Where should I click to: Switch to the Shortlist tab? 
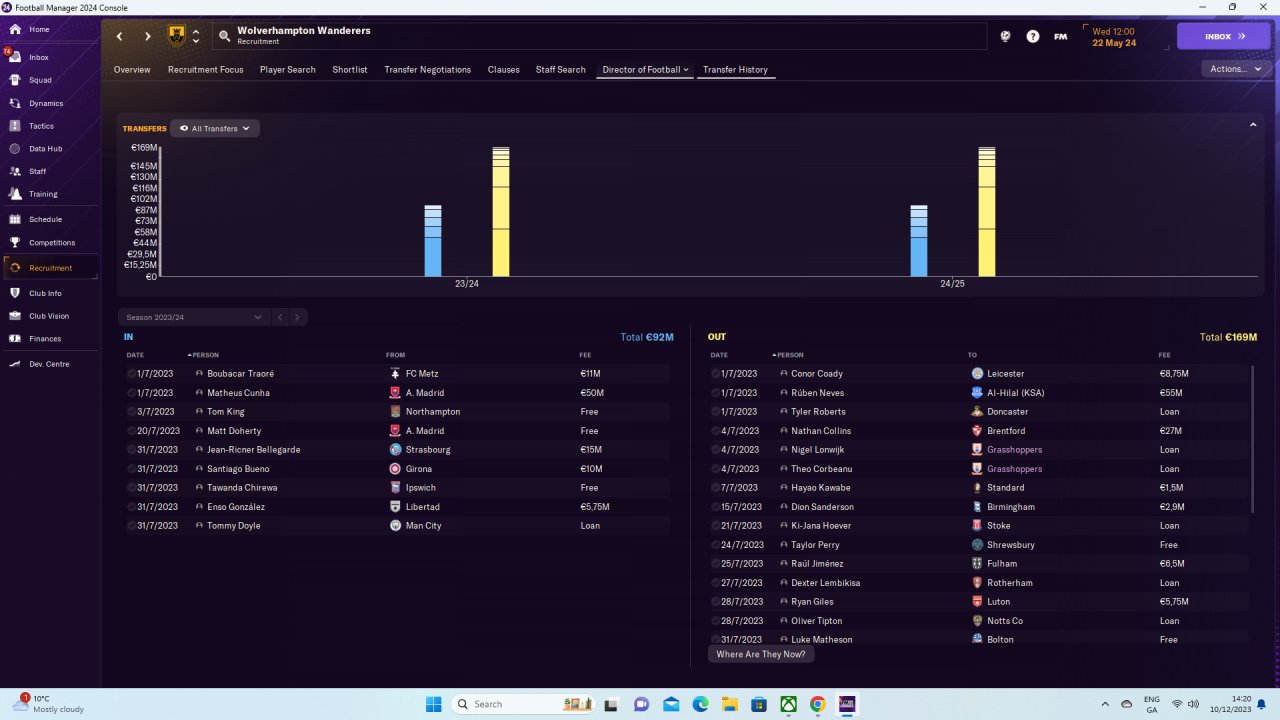click(350, 70)
